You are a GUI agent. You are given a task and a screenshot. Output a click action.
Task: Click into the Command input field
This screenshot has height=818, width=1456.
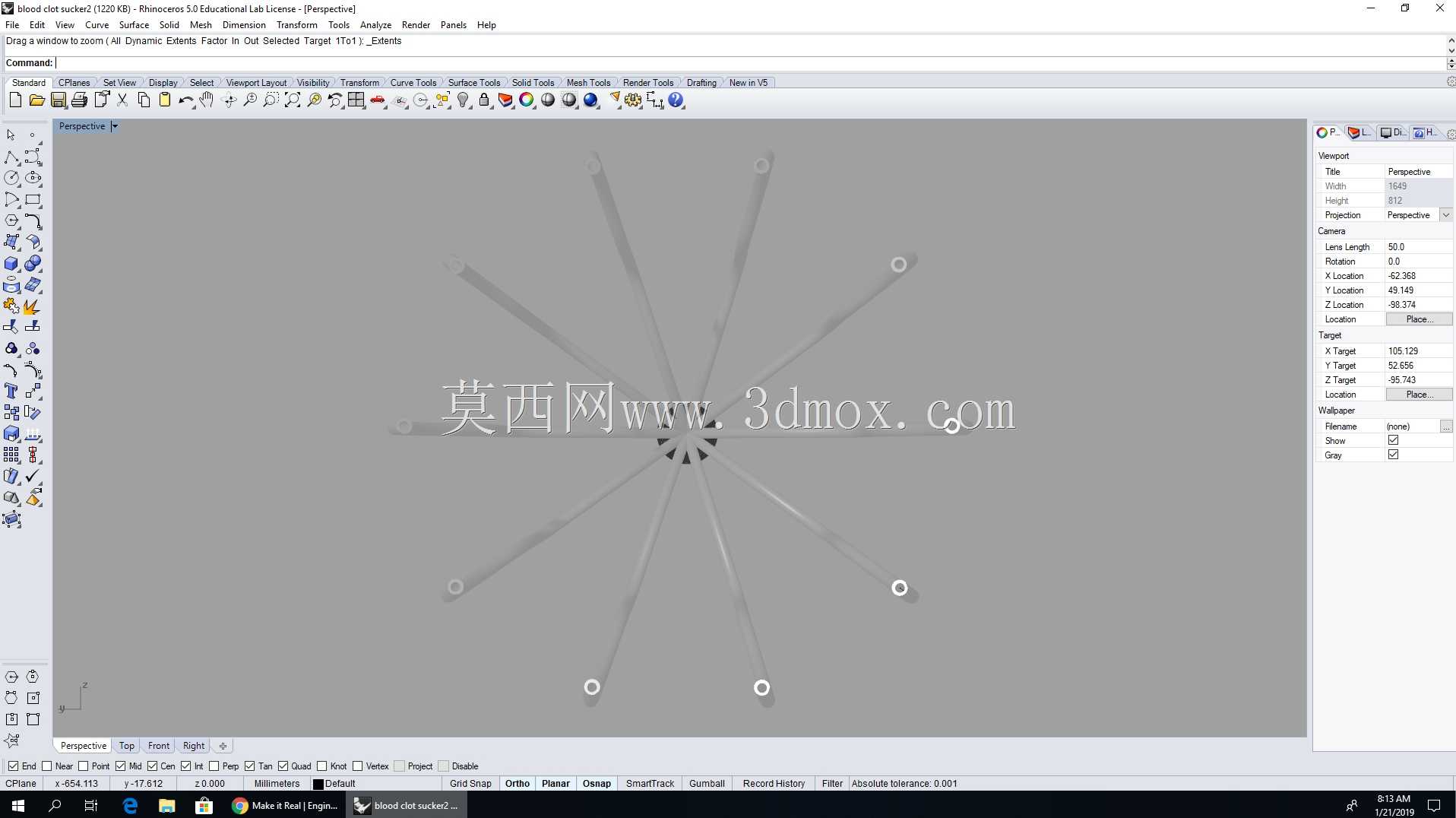[x=749, y=63]
